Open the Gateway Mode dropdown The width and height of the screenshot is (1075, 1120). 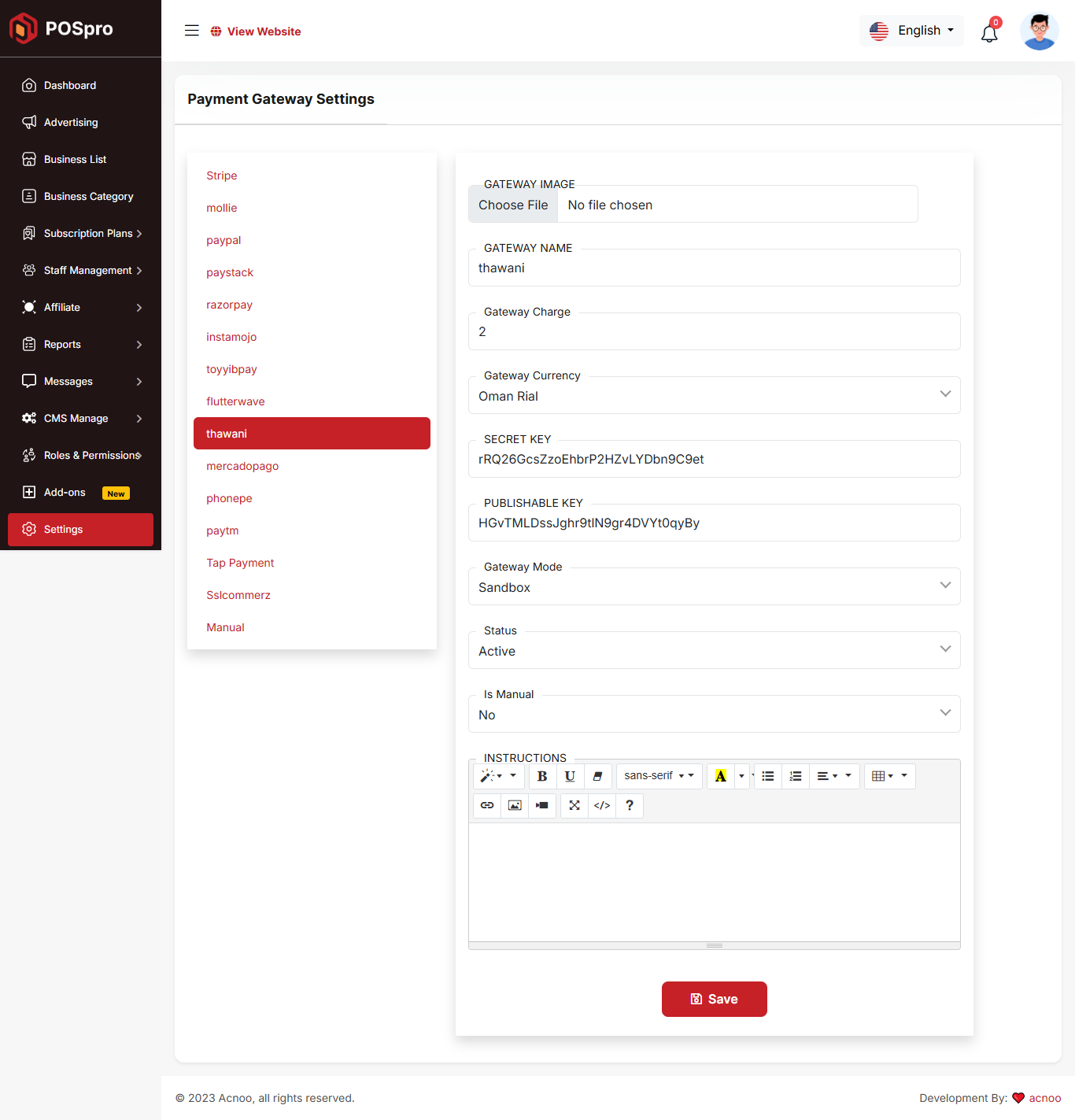[x=714, y=586]
